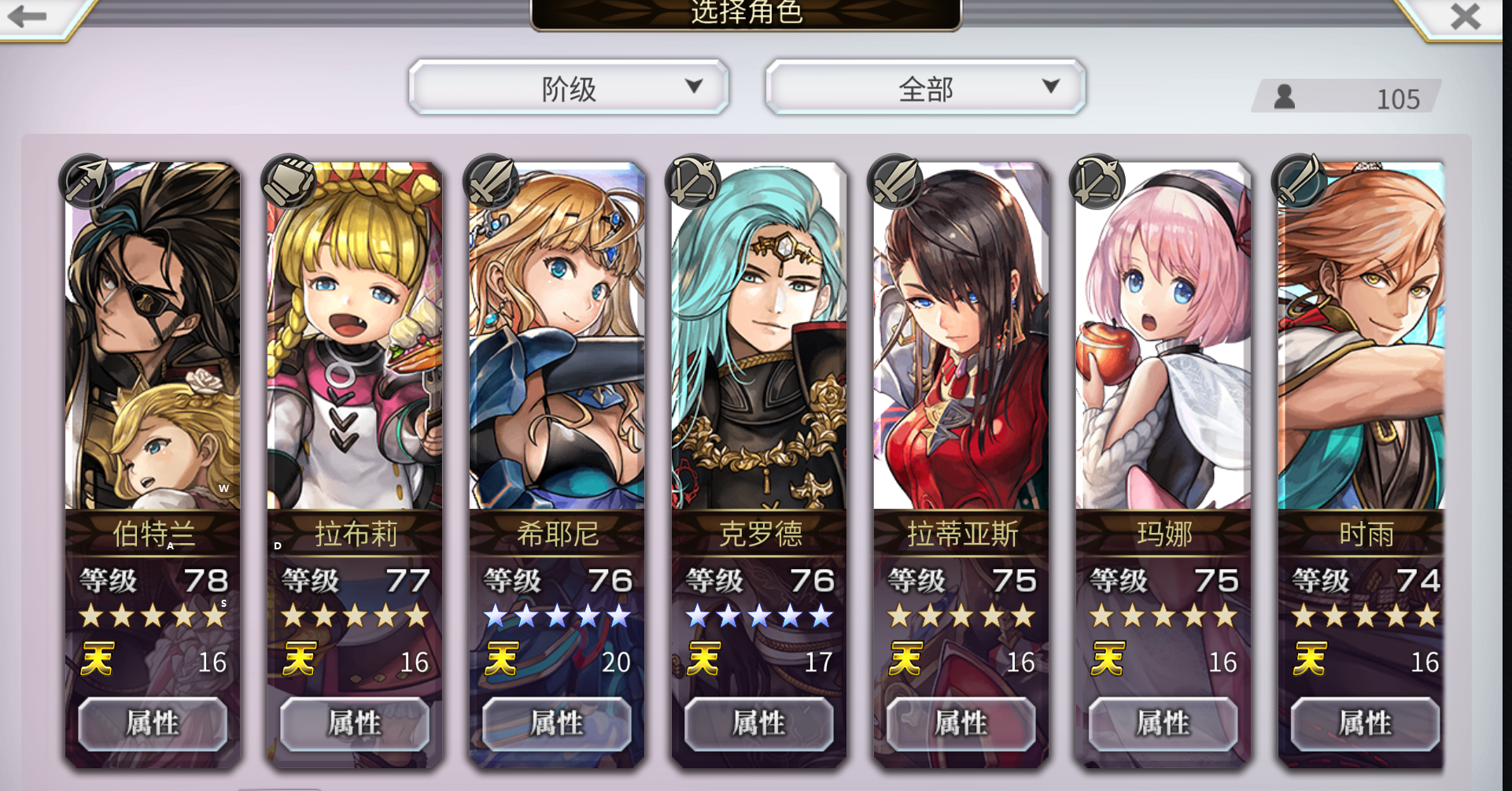Click the arrow weapon icon on 伯特兰's card
The image size is (1512, 791).
pos(87,181)
